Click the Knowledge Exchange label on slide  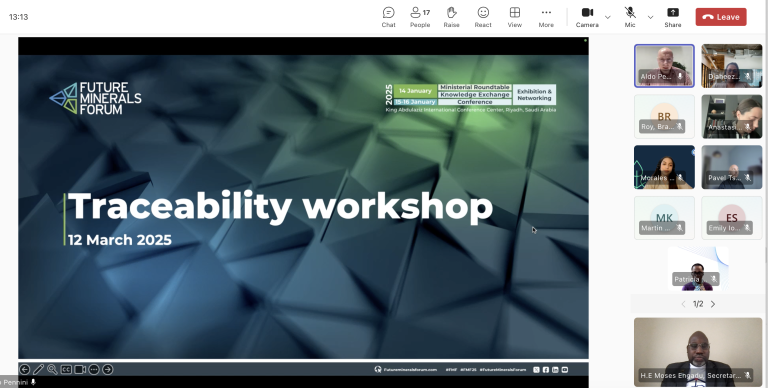coord(475,95)
